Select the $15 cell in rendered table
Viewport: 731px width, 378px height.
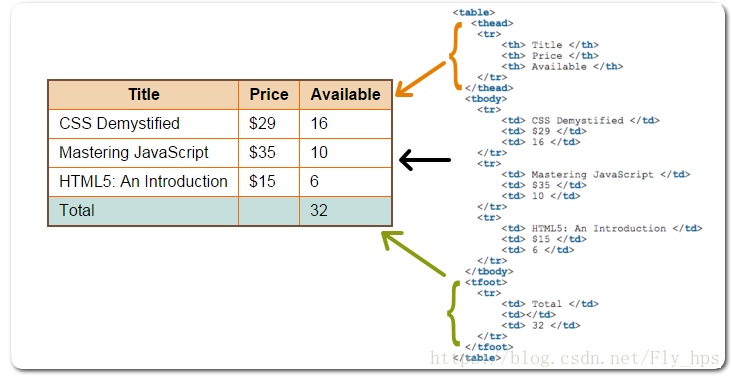click(269, 182)
